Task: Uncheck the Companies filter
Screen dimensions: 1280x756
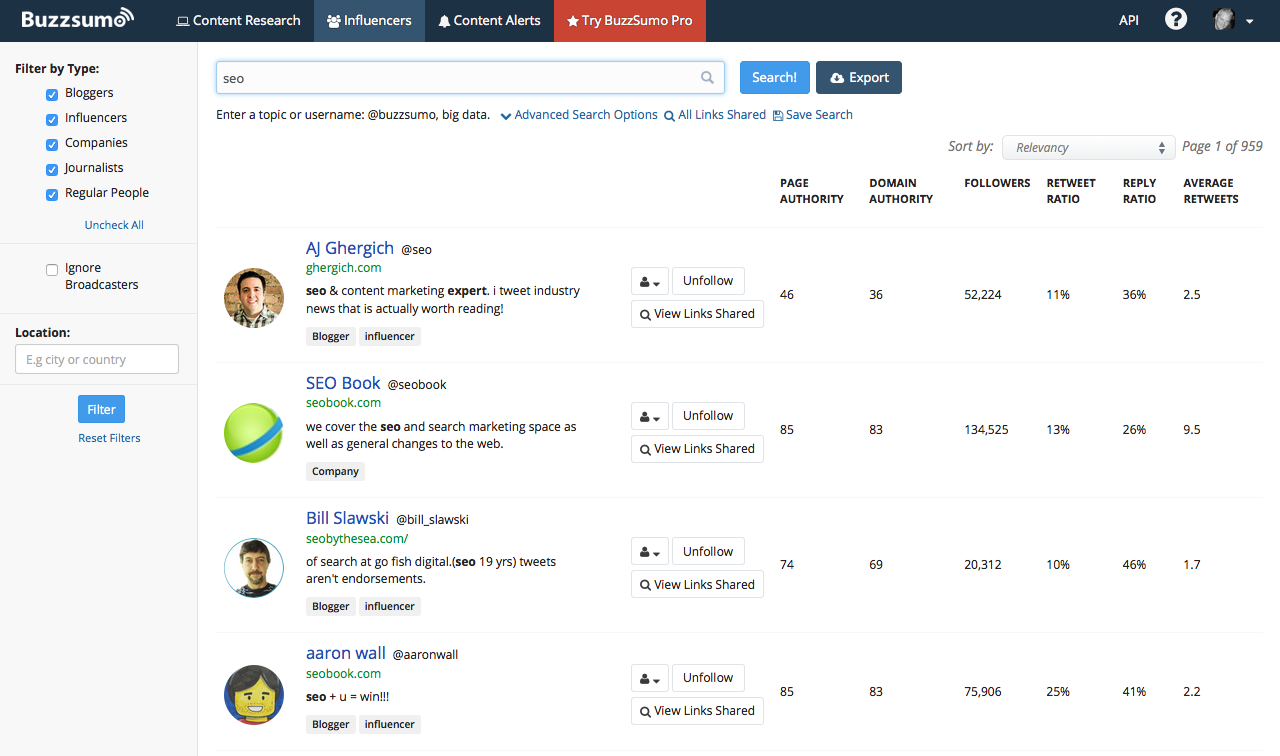Action: [x=52, y=144]
